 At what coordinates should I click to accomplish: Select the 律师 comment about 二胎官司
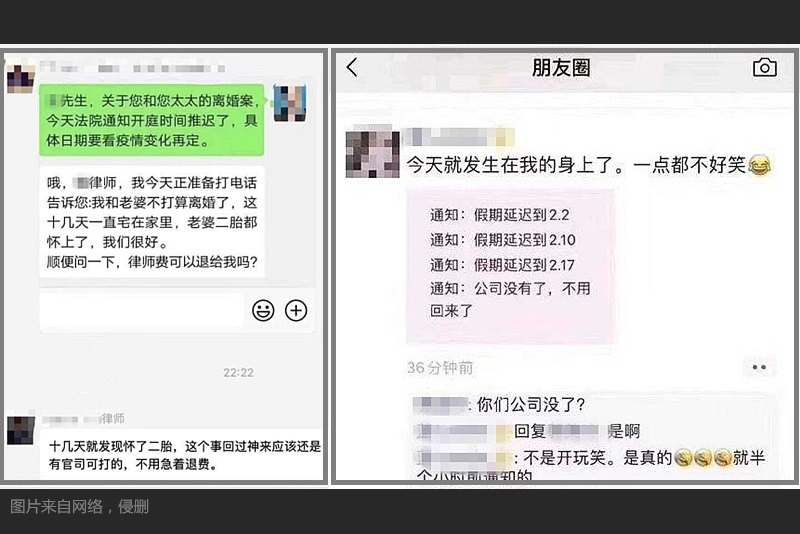pyautogui.click(x=185, y=455)
